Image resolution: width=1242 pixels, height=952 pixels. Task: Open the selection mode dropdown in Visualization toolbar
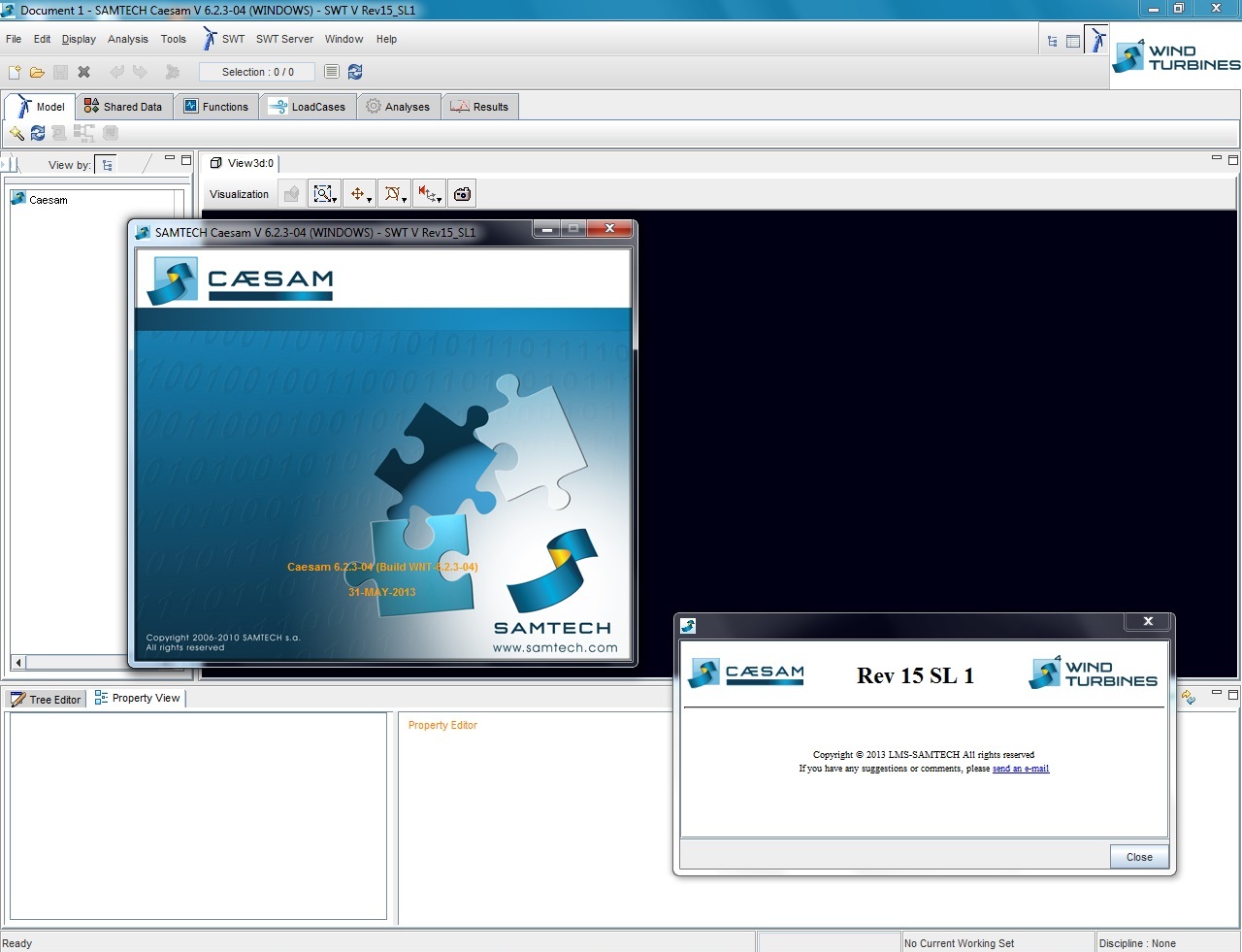point(393,194)
